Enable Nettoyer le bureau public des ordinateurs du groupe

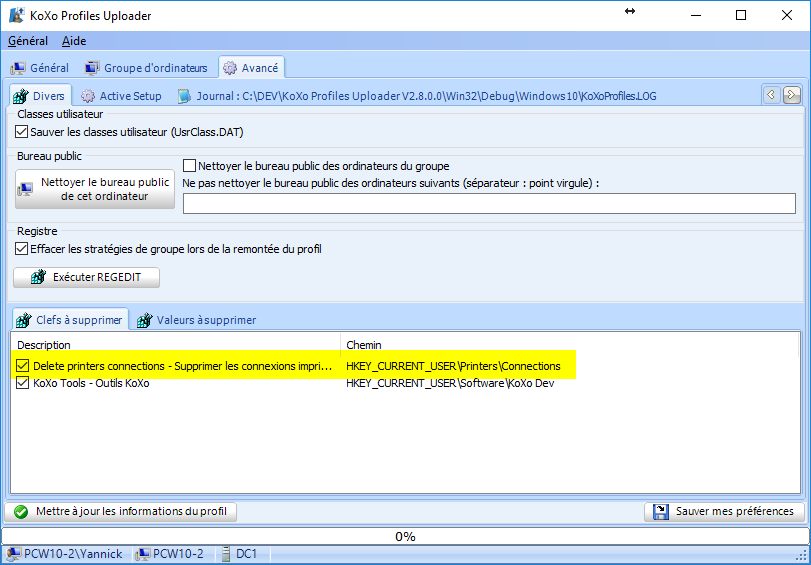click(x=189, y=166)
